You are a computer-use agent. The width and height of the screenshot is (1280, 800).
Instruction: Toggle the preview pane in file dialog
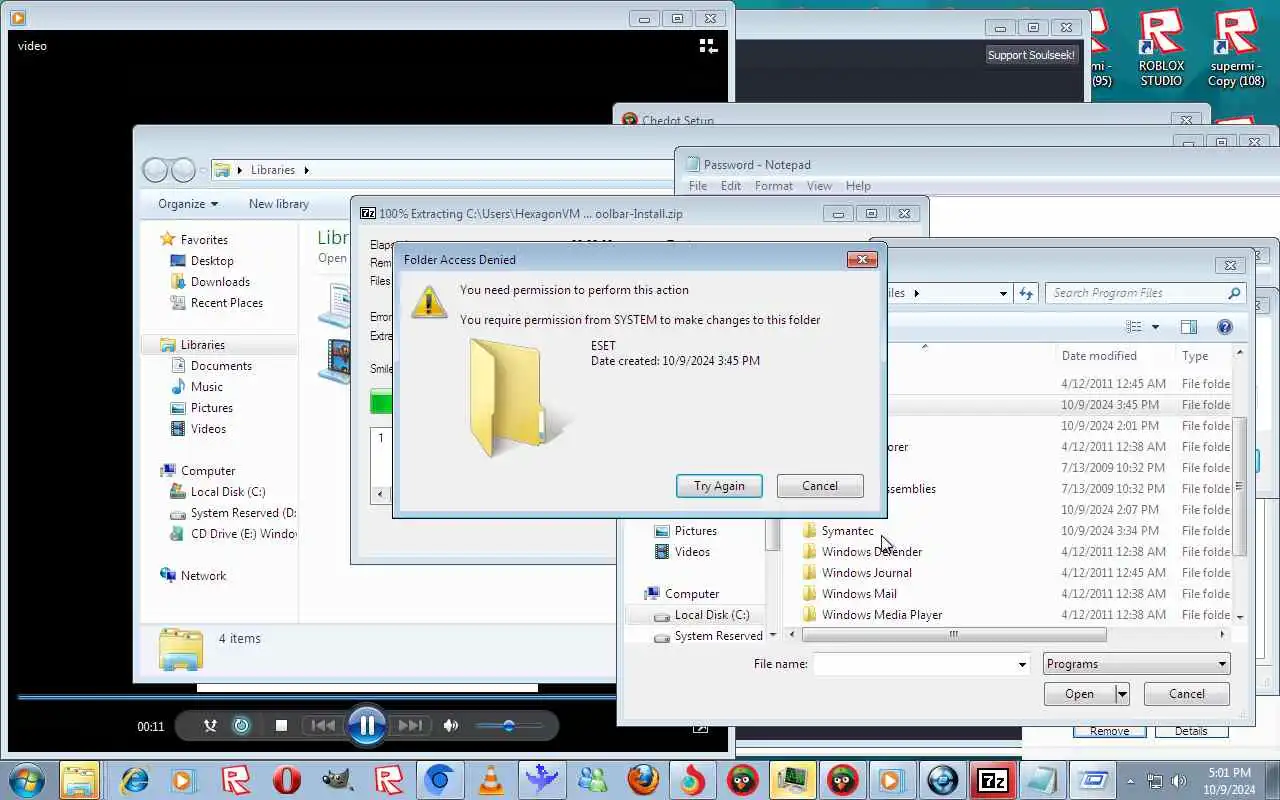1189,327
